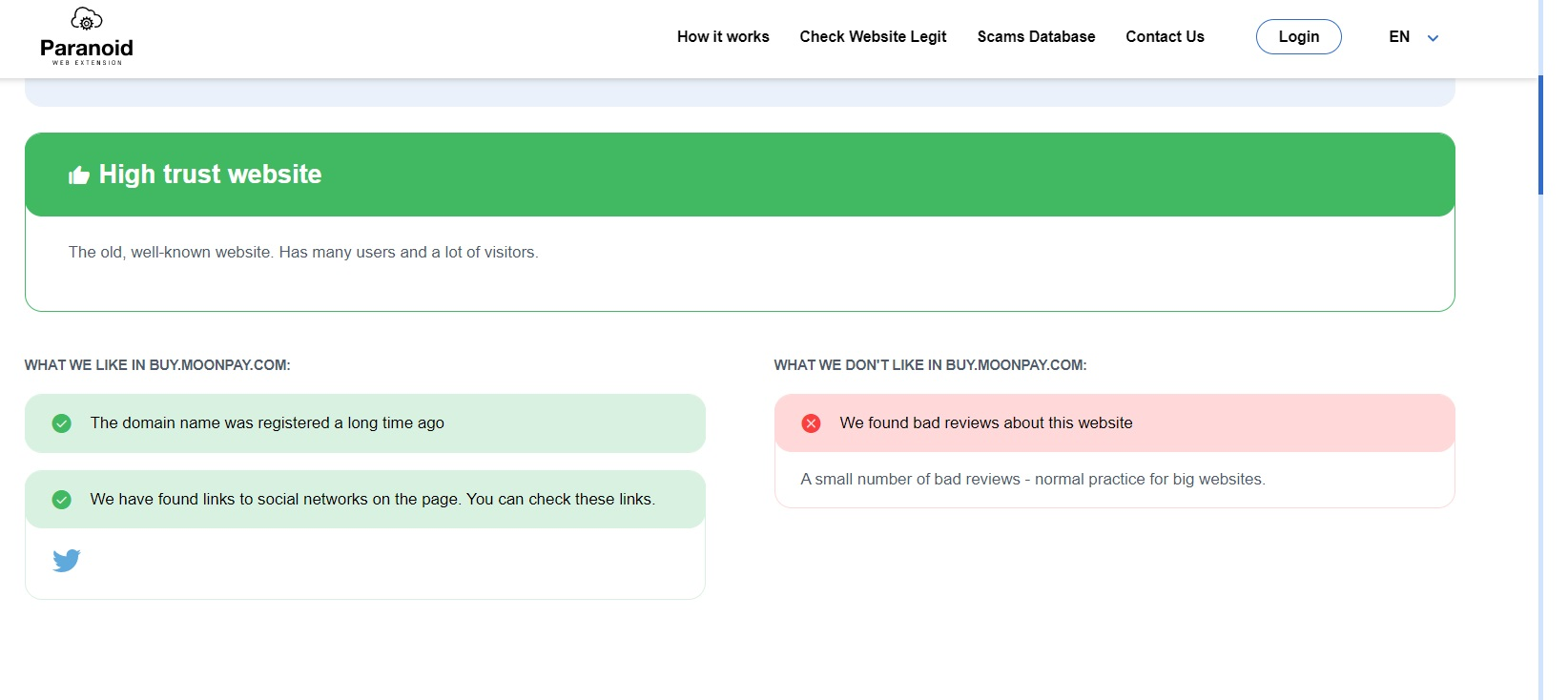Open the Scams Database menu item
This screenshot has width=1568, height=700.
coord(1036,36)
